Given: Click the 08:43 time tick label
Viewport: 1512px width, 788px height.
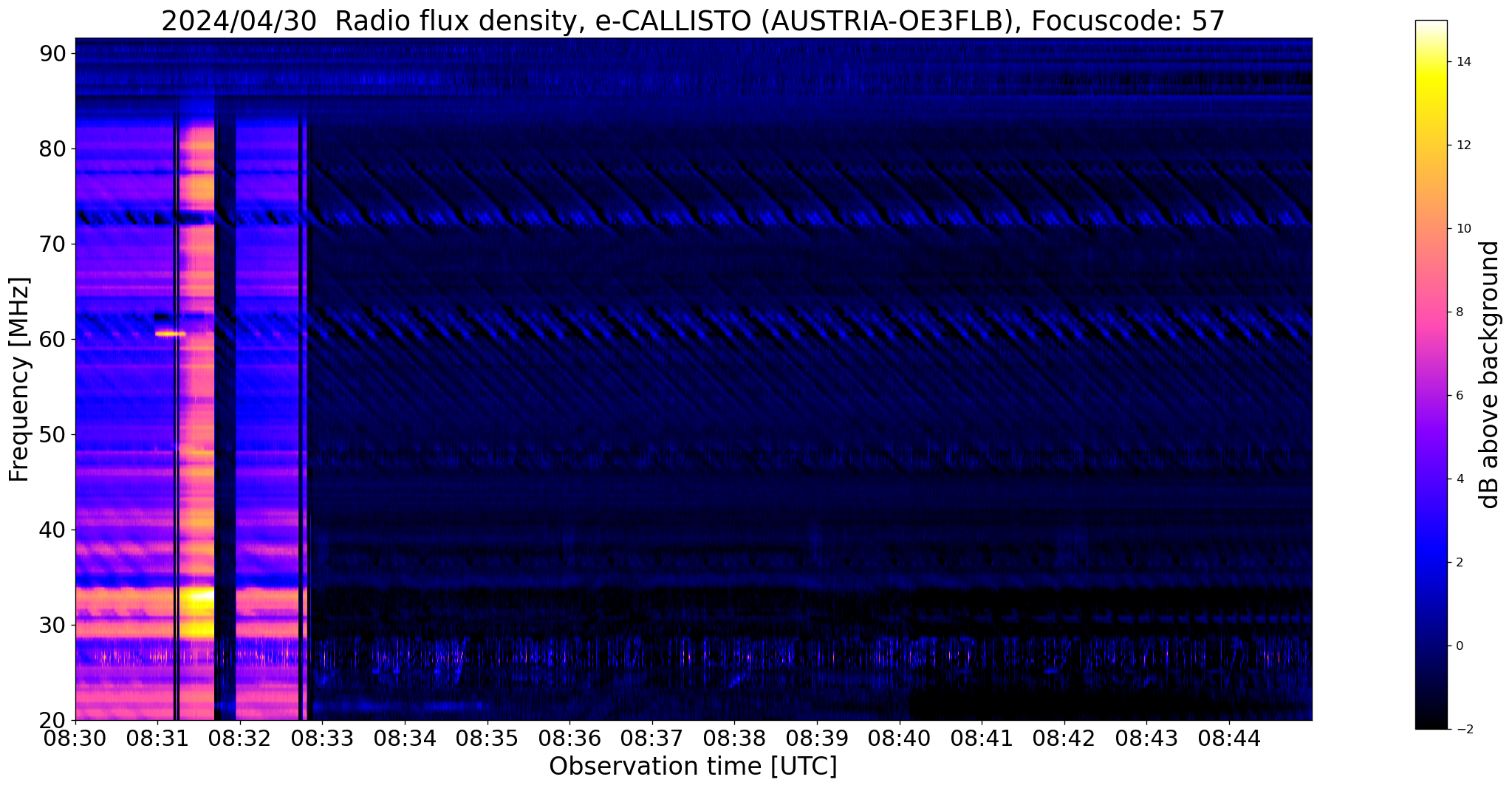Looking at the screenshot, I should coord(1147,738).
